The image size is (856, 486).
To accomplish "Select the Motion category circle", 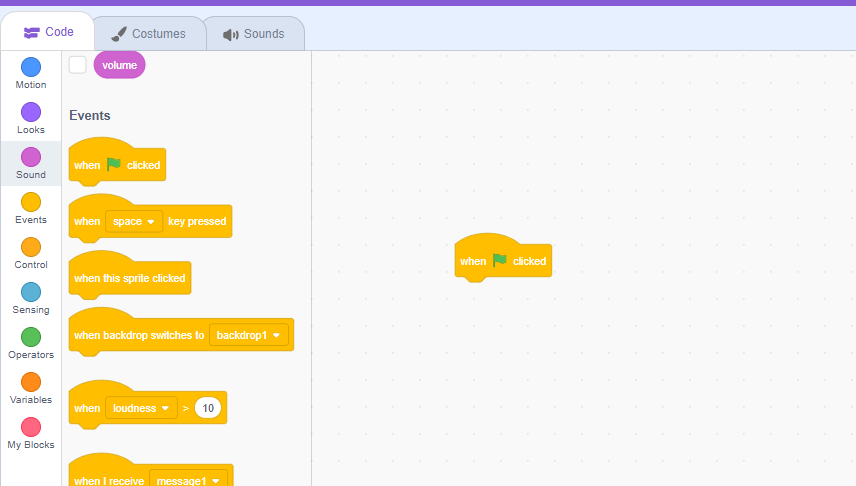I will click(31, 68).
